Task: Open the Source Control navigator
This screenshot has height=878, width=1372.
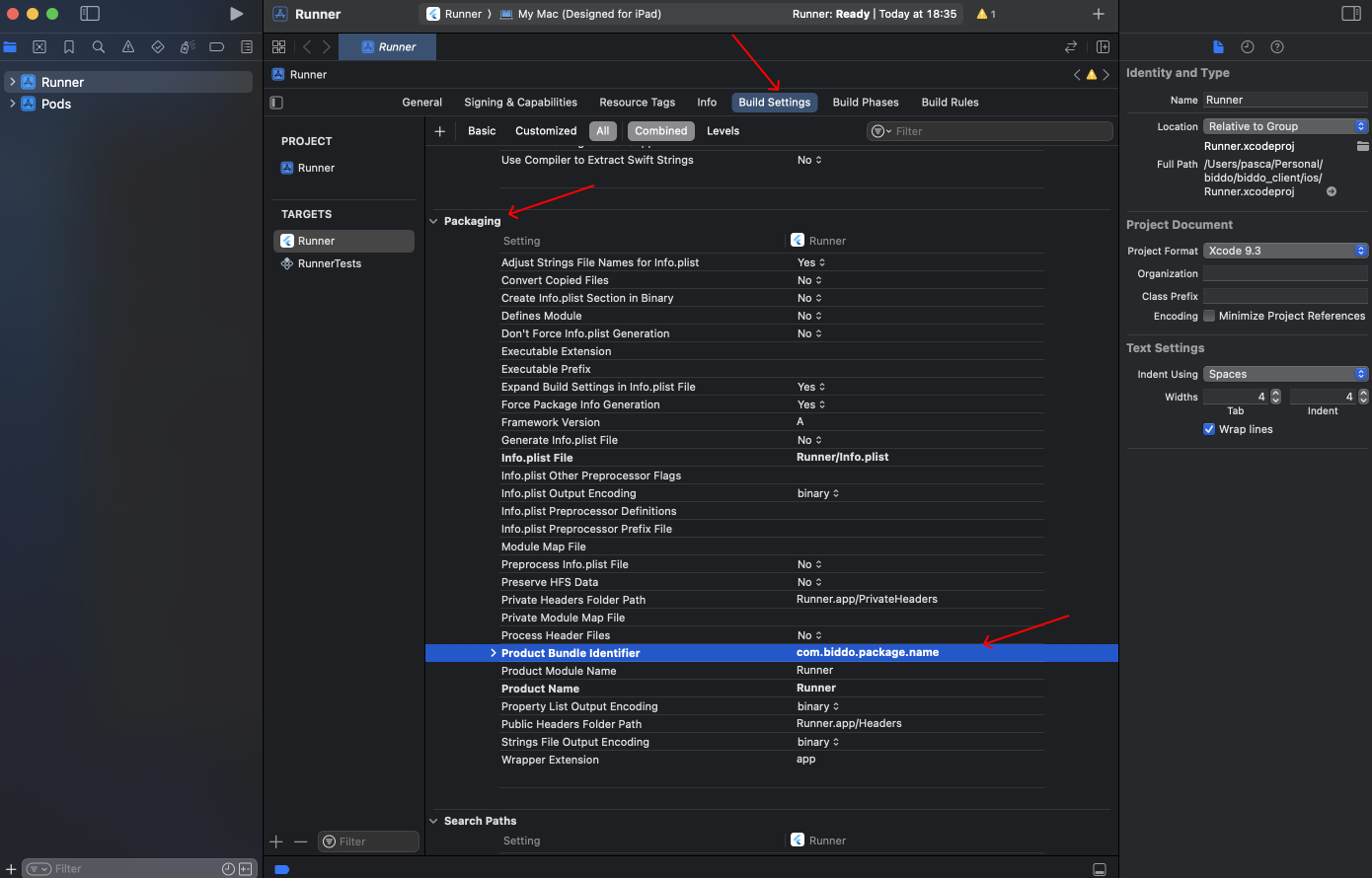Action: [x=39, y=46]
